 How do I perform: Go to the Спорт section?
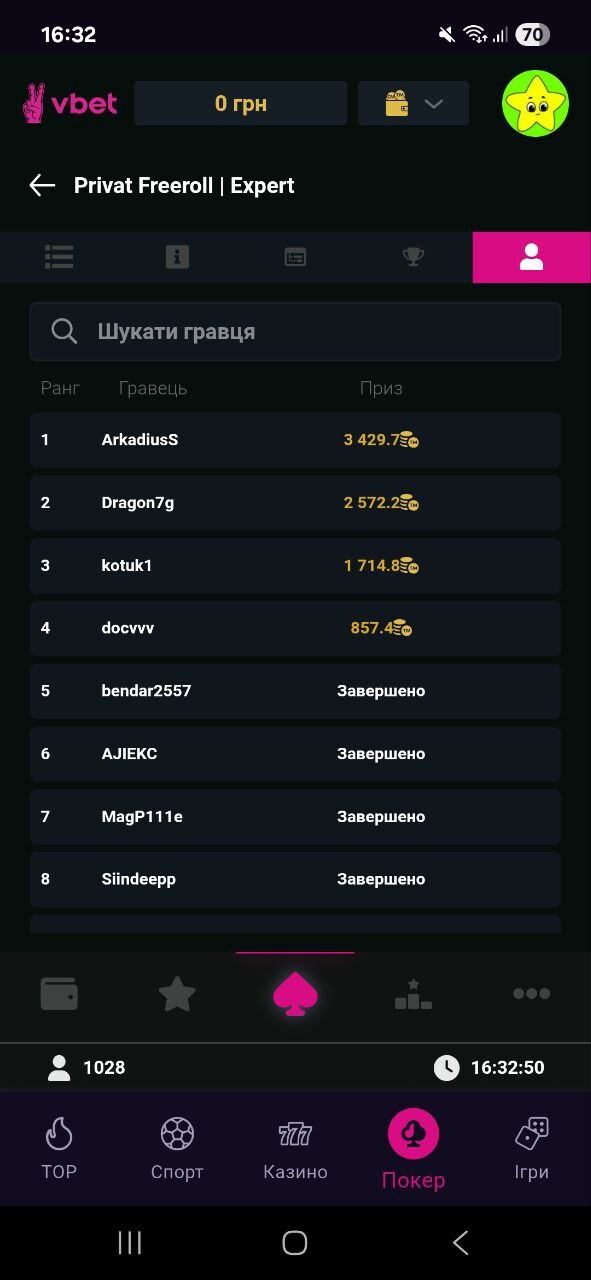[177, 1149]
